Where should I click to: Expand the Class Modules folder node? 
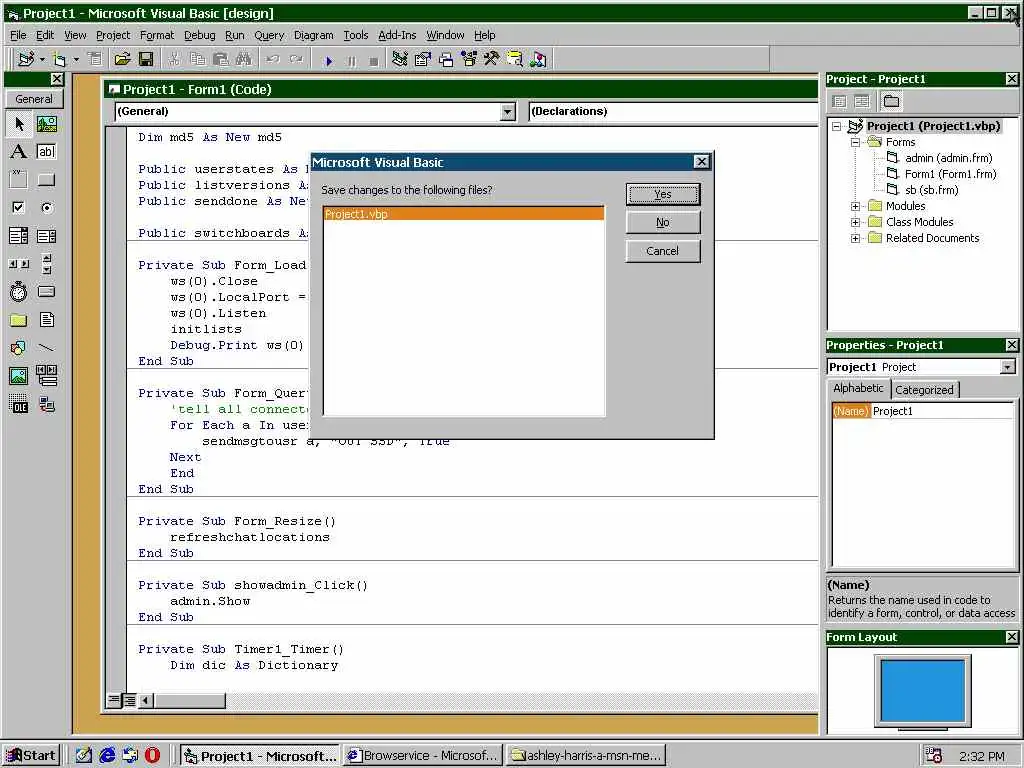coord(856,222)
